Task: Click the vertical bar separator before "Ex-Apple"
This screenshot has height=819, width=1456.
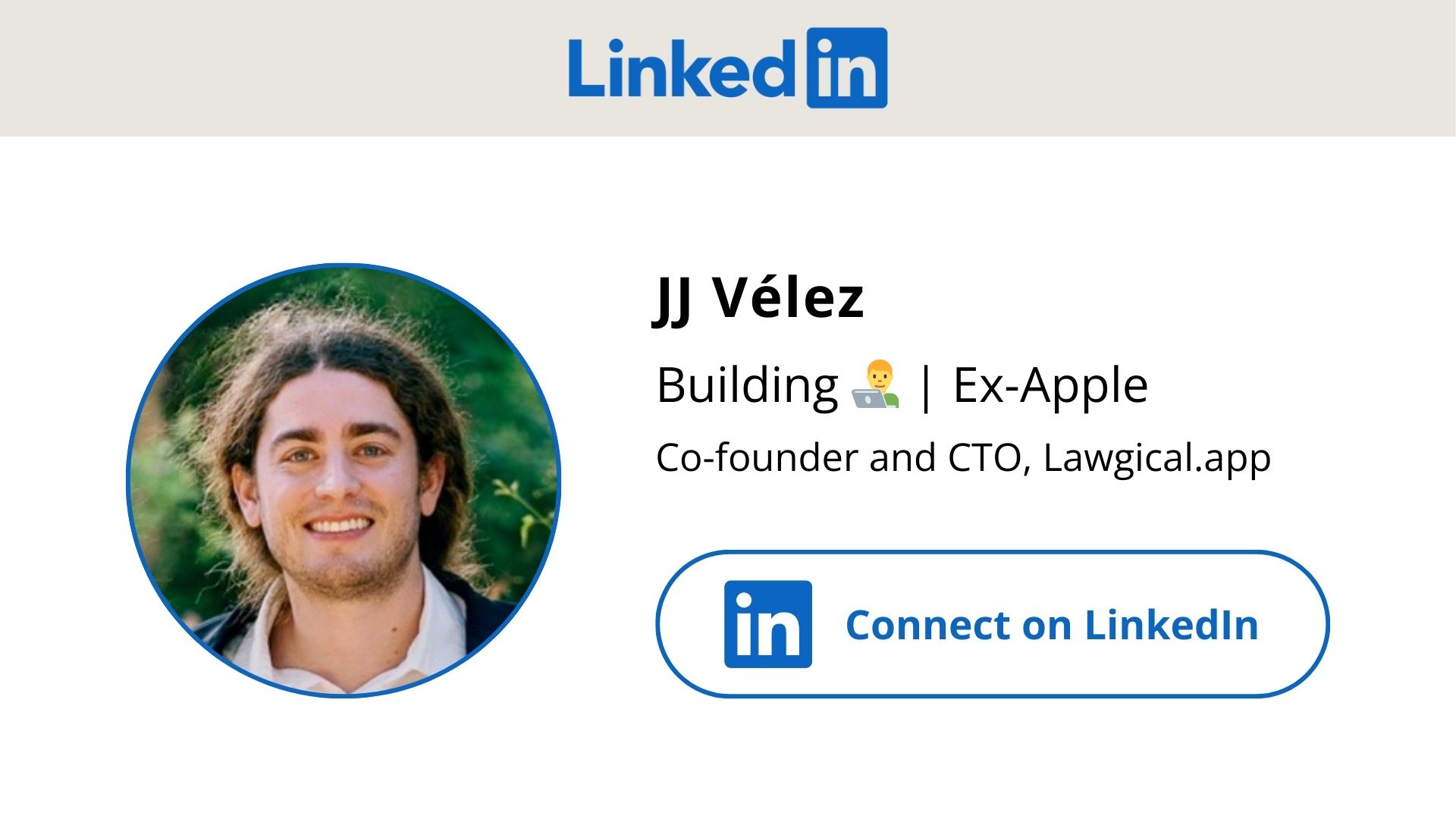Action: click(x=925, y=387)
